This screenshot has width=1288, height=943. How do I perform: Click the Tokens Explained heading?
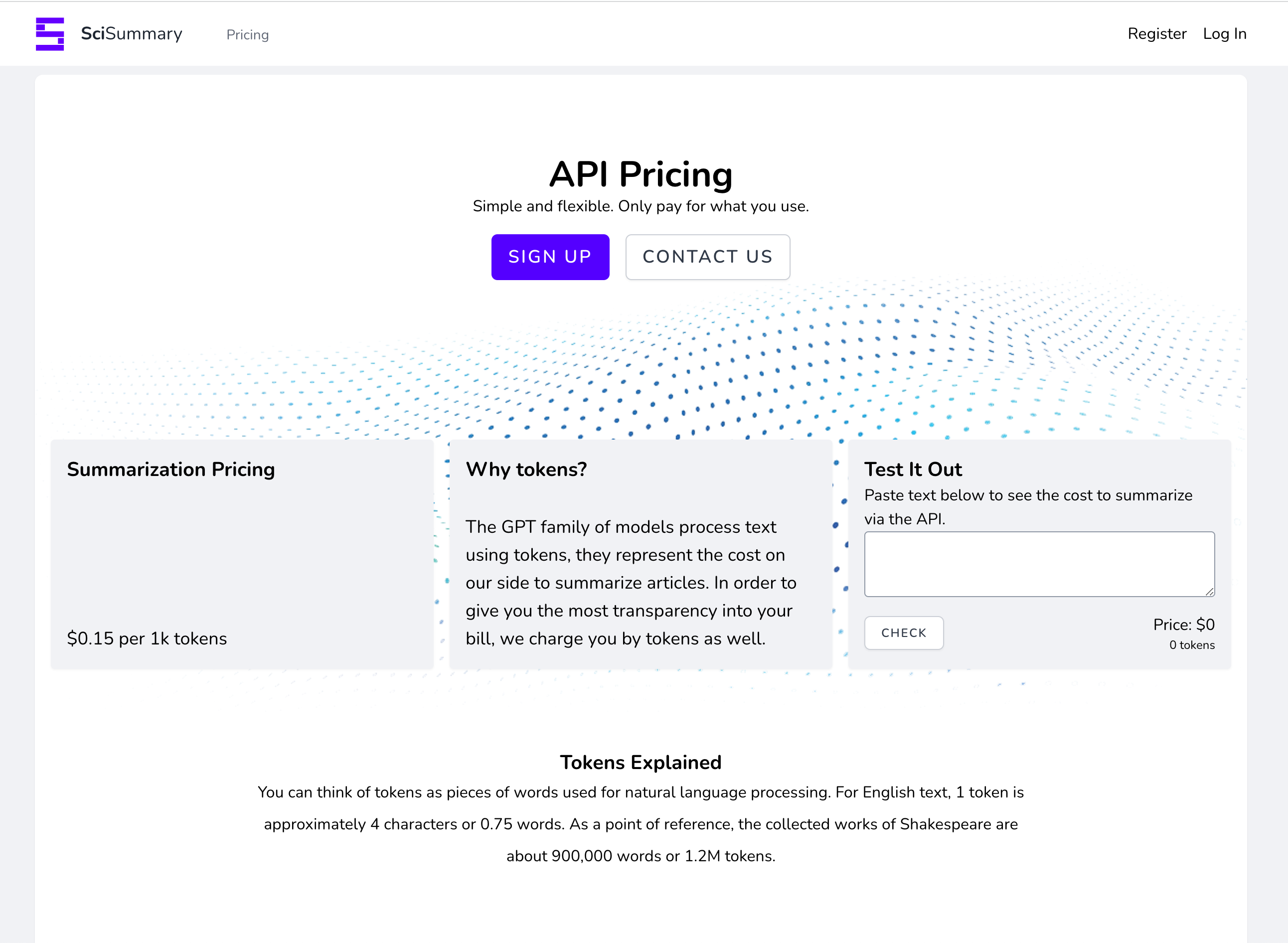641,763
